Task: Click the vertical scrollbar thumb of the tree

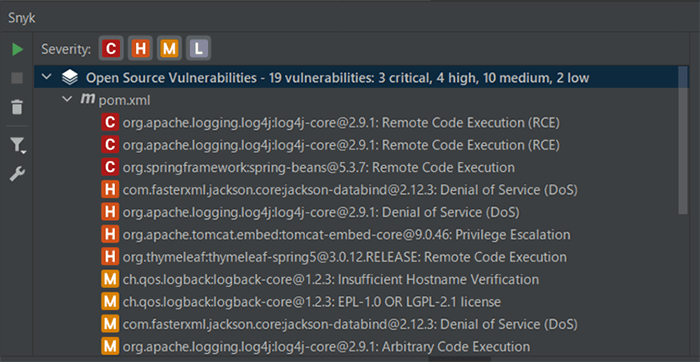Action: 683,141
